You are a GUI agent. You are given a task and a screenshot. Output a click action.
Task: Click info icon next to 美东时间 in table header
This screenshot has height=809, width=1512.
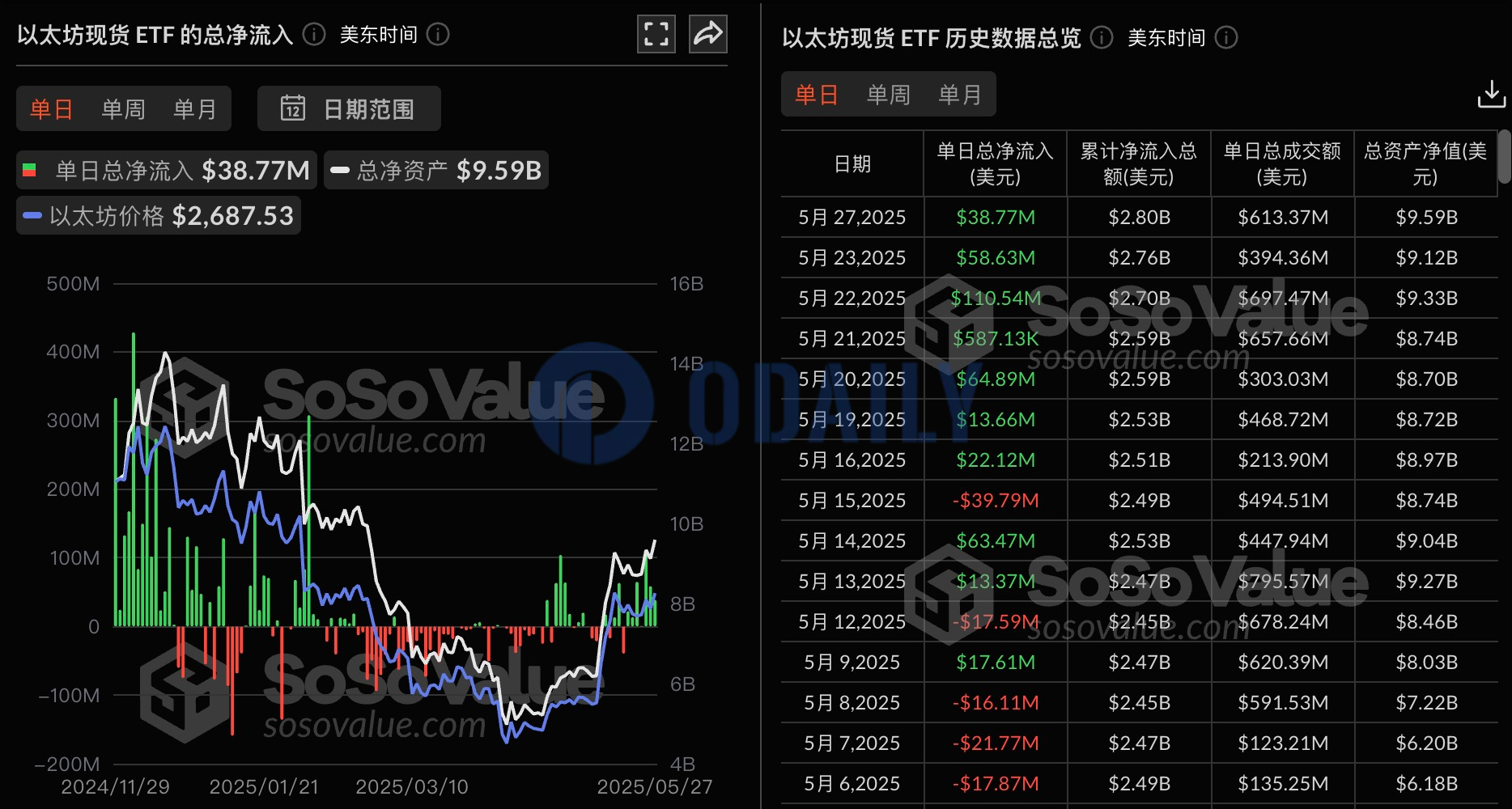(1226, 37)
